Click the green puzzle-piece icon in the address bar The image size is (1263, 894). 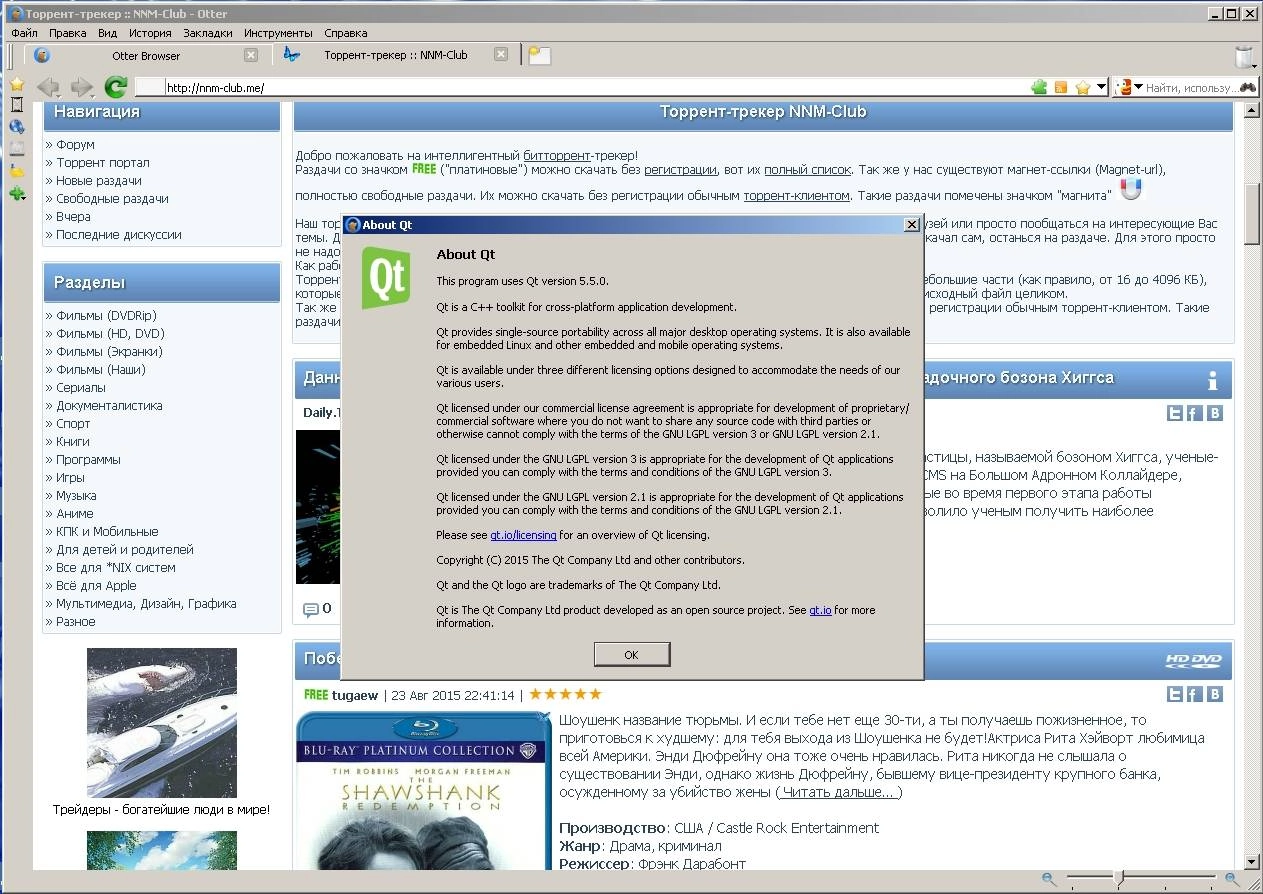click(x=1040, y=88)
